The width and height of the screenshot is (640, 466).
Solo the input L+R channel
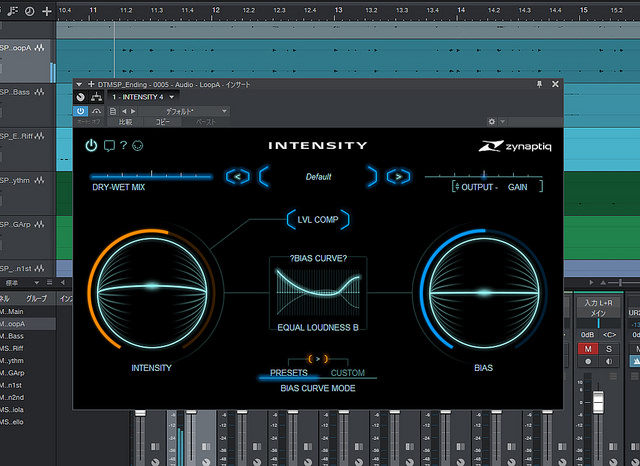[x=609, y=349]
